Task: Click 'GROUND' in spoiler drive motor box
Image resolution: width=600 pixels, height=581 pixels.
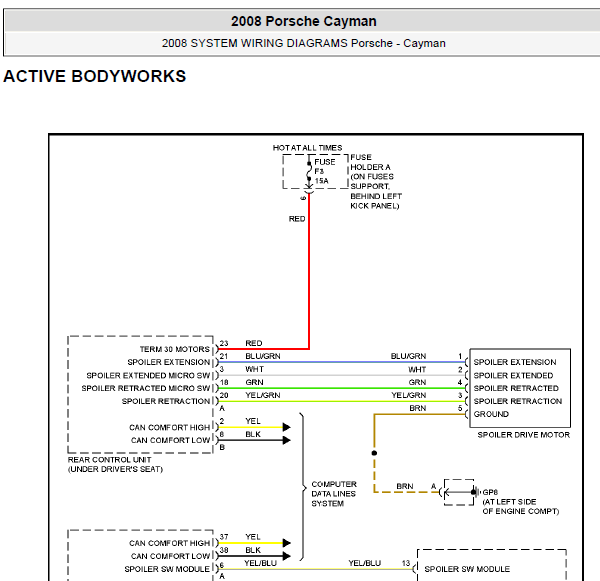Action: (x=491, y=414)
